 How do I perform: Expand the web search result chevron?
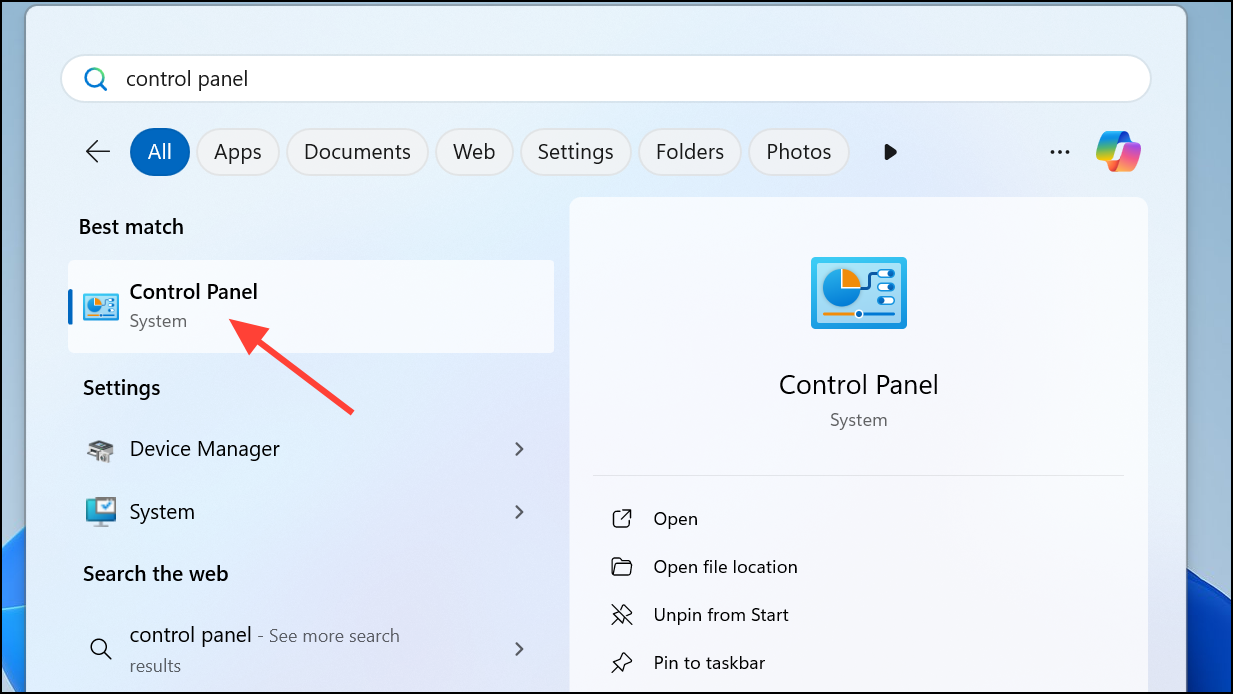click(519, 649)
